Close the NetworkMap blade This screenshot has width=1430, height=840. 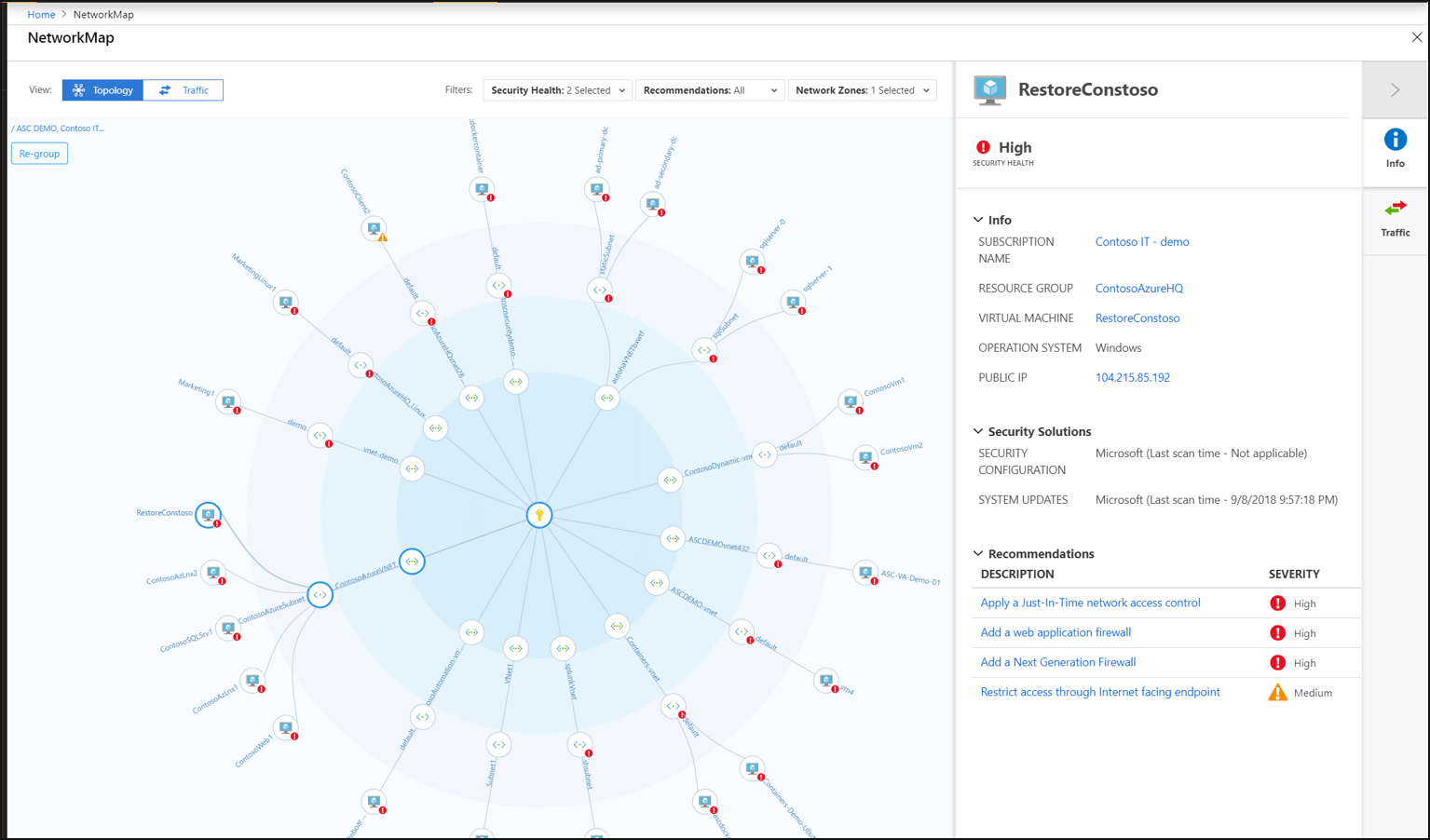tap(1416, 37)
